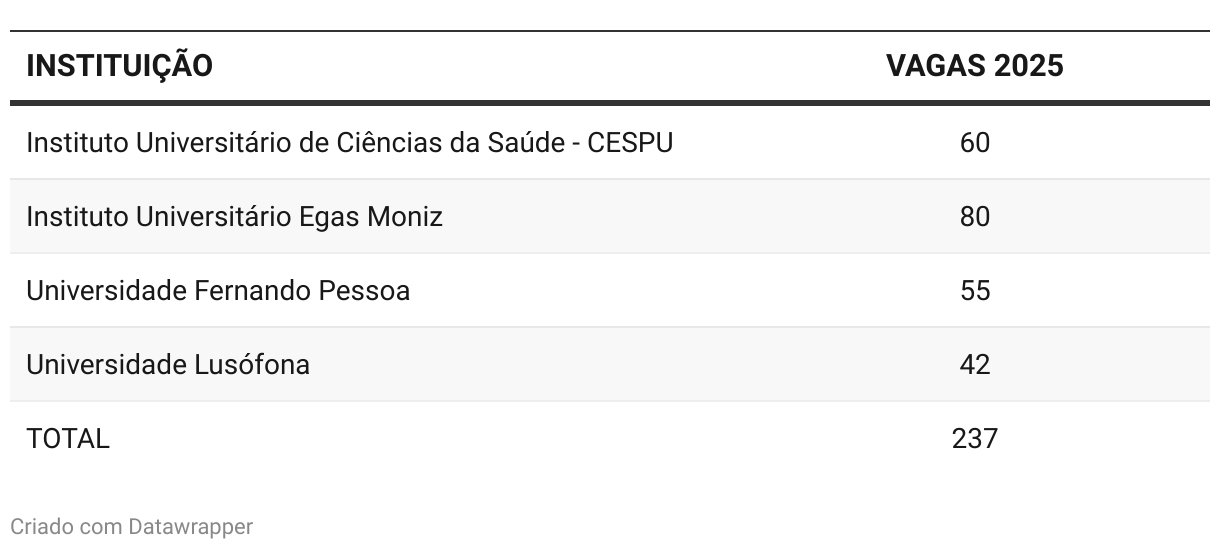Click the TOTAL row label

68,439
